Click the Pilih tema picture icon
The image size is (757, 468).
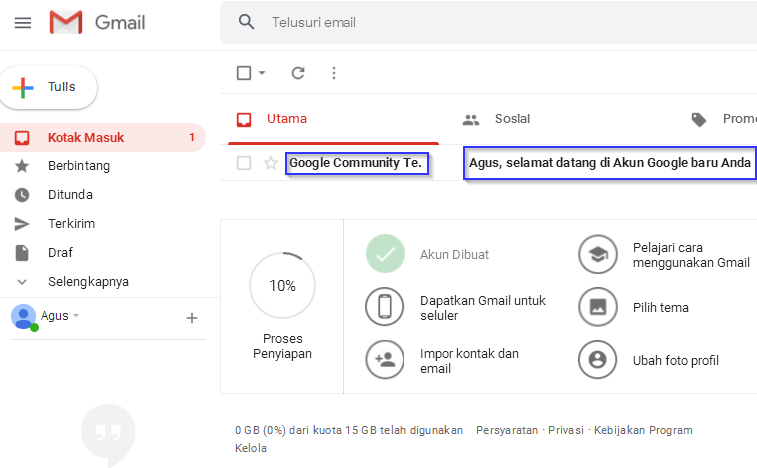click(598, 307)
